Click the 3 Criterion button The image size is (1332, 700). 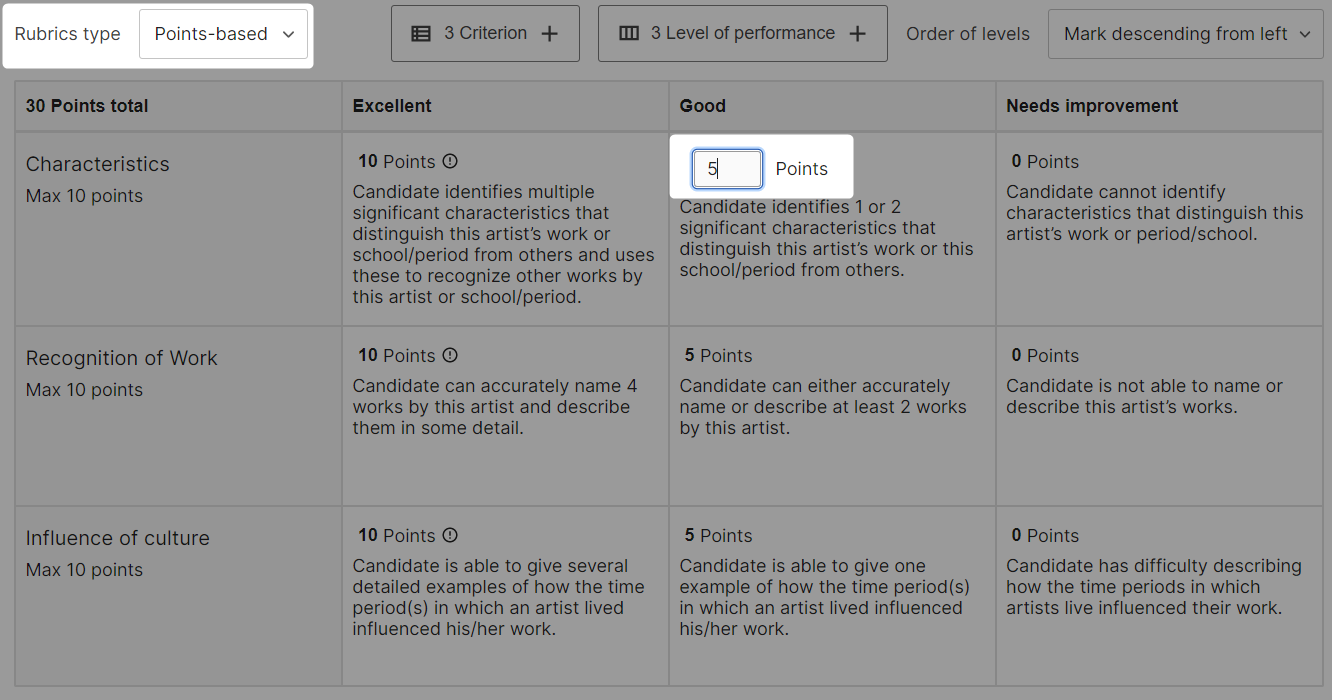point(485,33)
